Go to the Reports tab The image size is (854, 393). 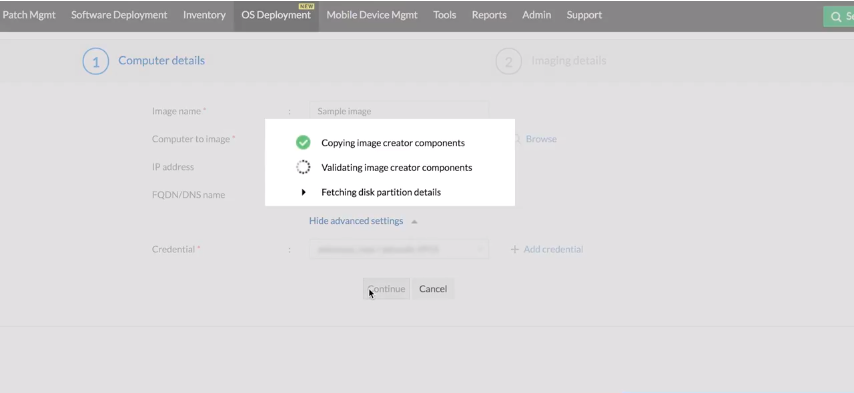[x=489, y=15]
